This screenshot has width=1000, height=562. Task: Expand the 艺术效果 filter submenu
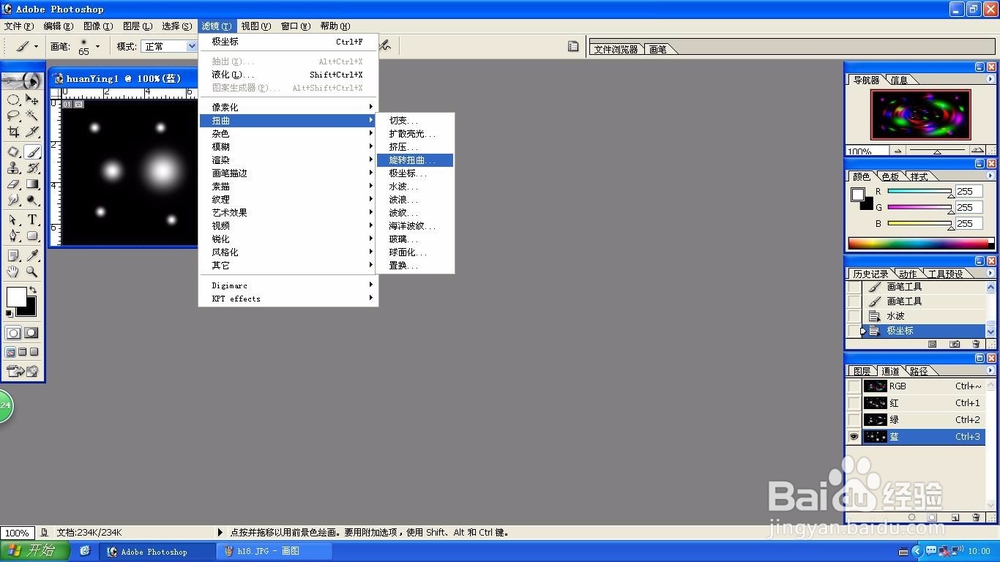(288, 212)
